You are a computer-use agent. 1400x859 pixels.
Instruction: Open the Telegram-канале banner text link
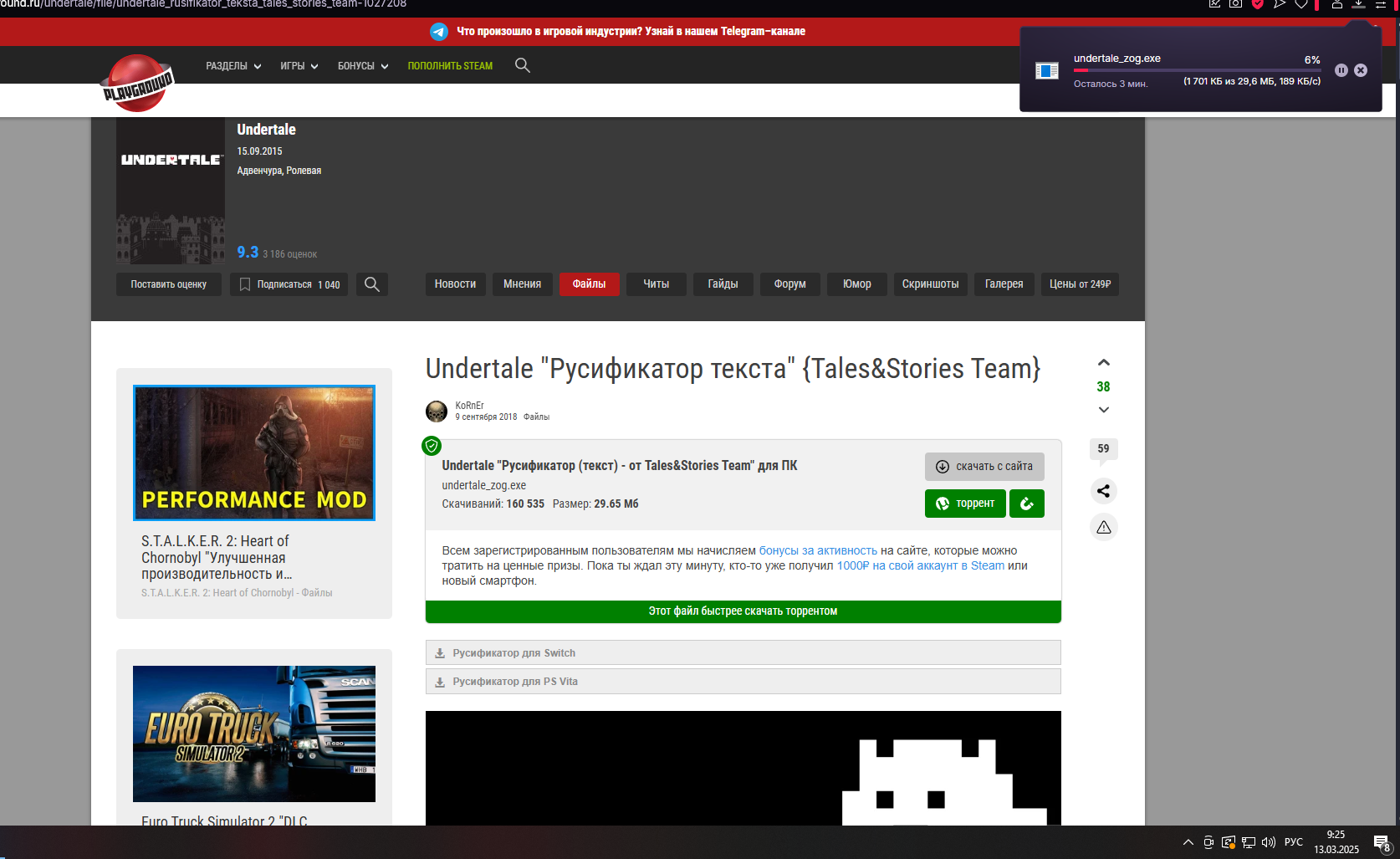point(631,31)
